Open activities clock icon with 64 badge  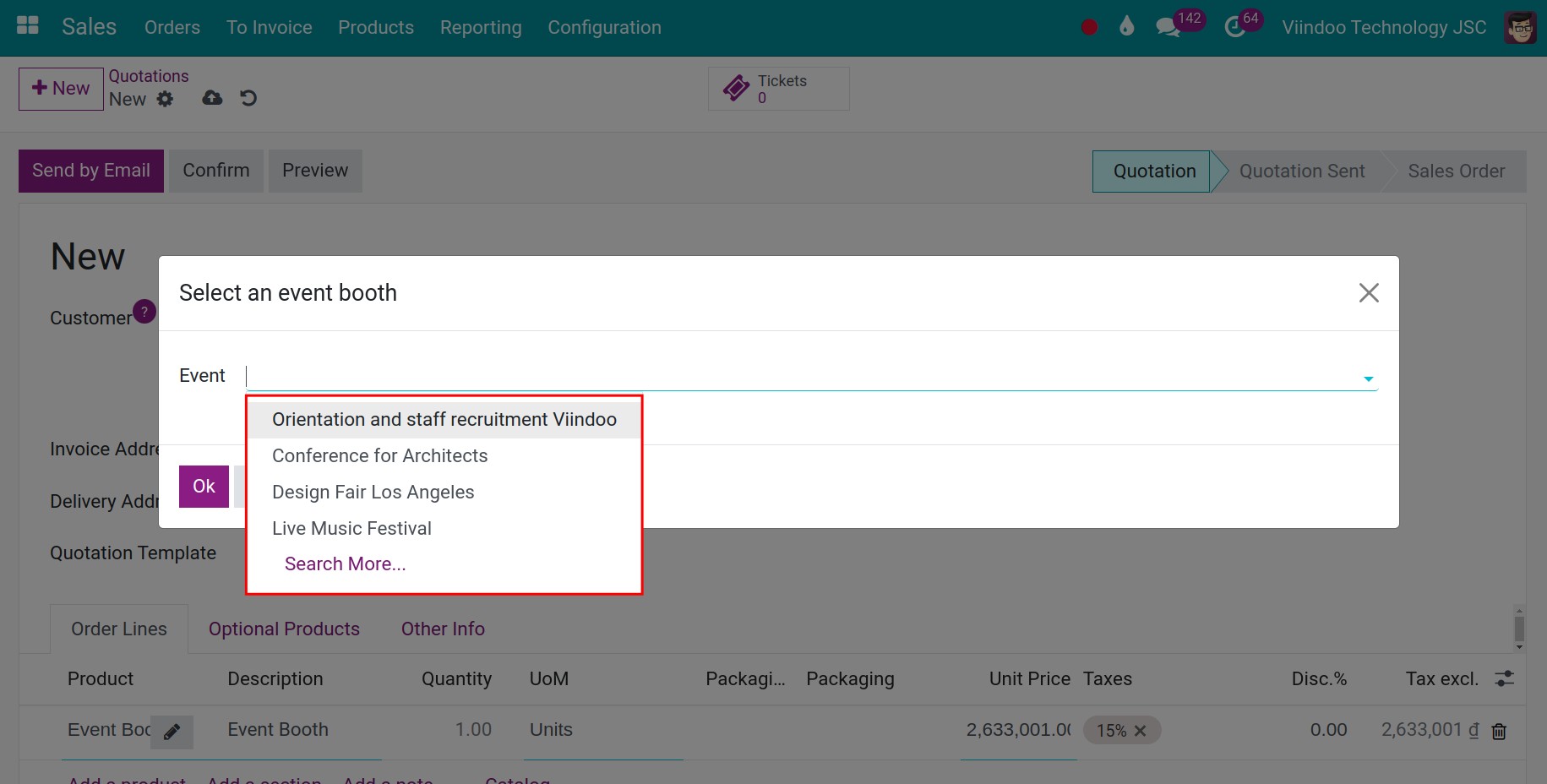pyautogui.click(x=1234, y=28)
